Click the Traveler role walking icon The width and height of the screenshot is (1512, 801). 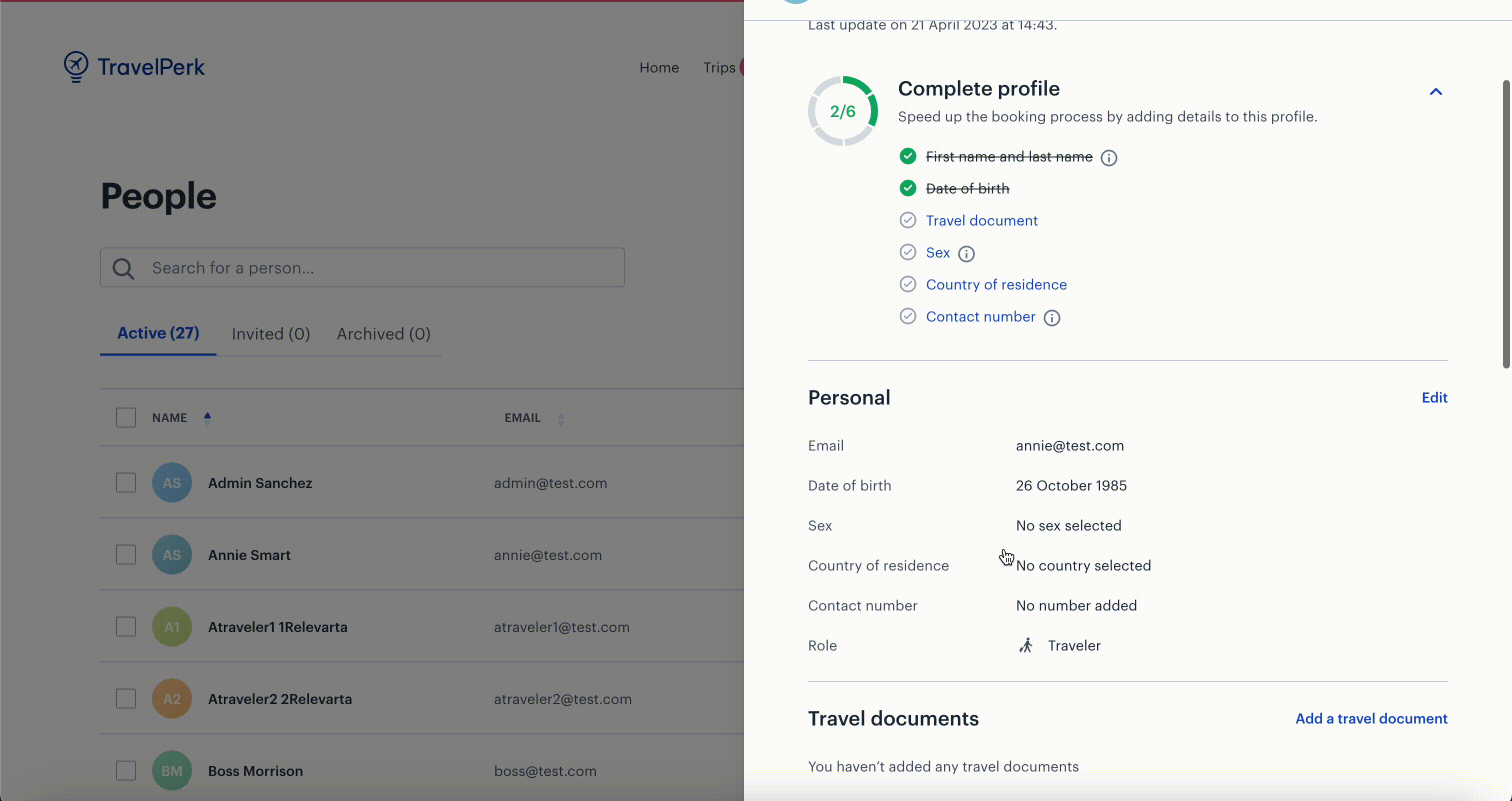point(1025,645)
